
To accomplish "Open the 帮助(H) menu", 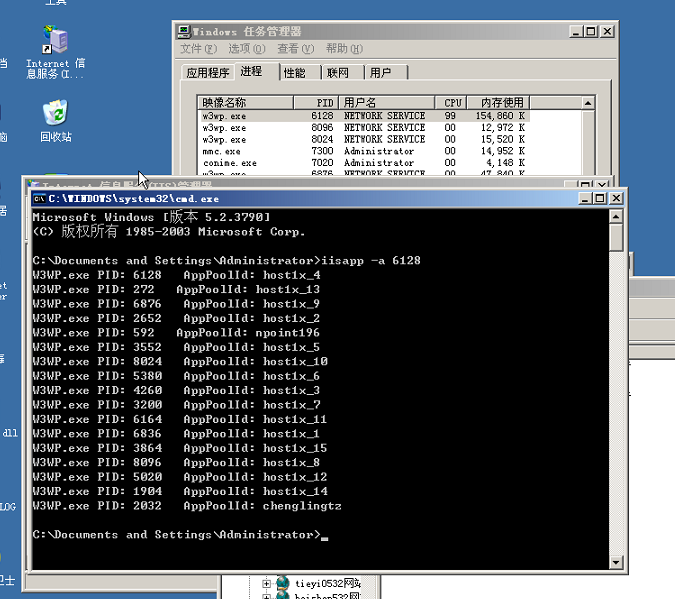I will coord(343,49).
